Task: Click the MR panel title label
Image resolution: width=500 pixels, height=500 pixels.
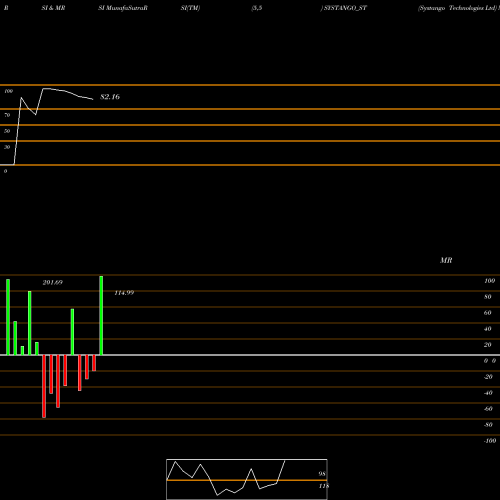Action: tap(446, 260)
